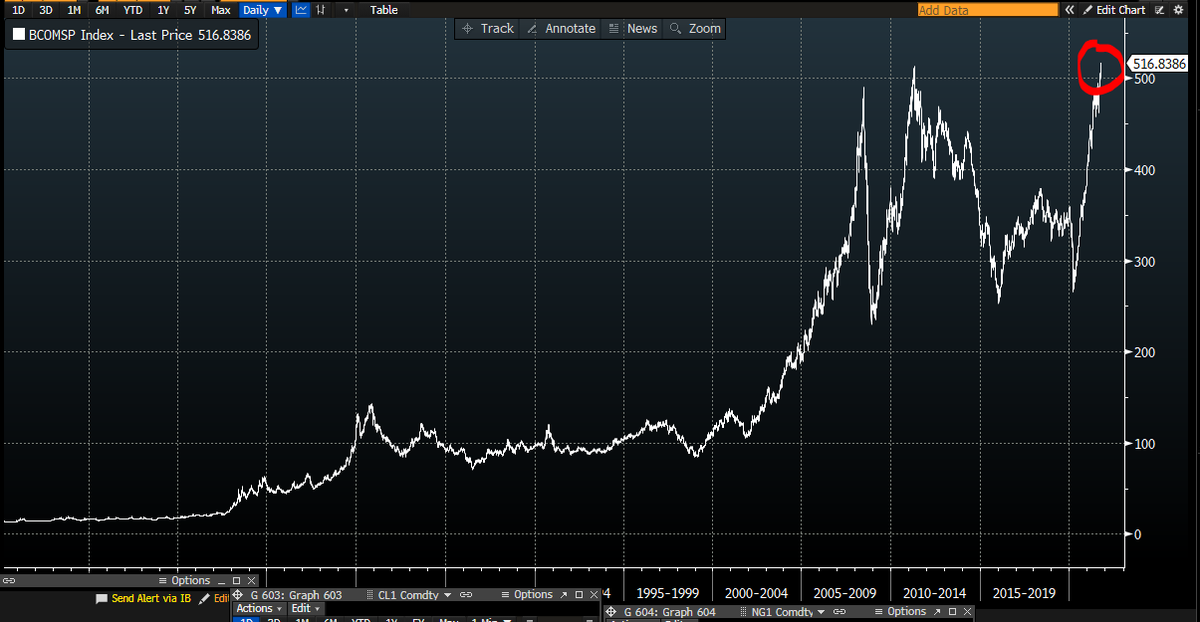1200x622 pixels.
Task: Click the link icon in Graph 604 titlebar
Action: click(x=839, y=612)
